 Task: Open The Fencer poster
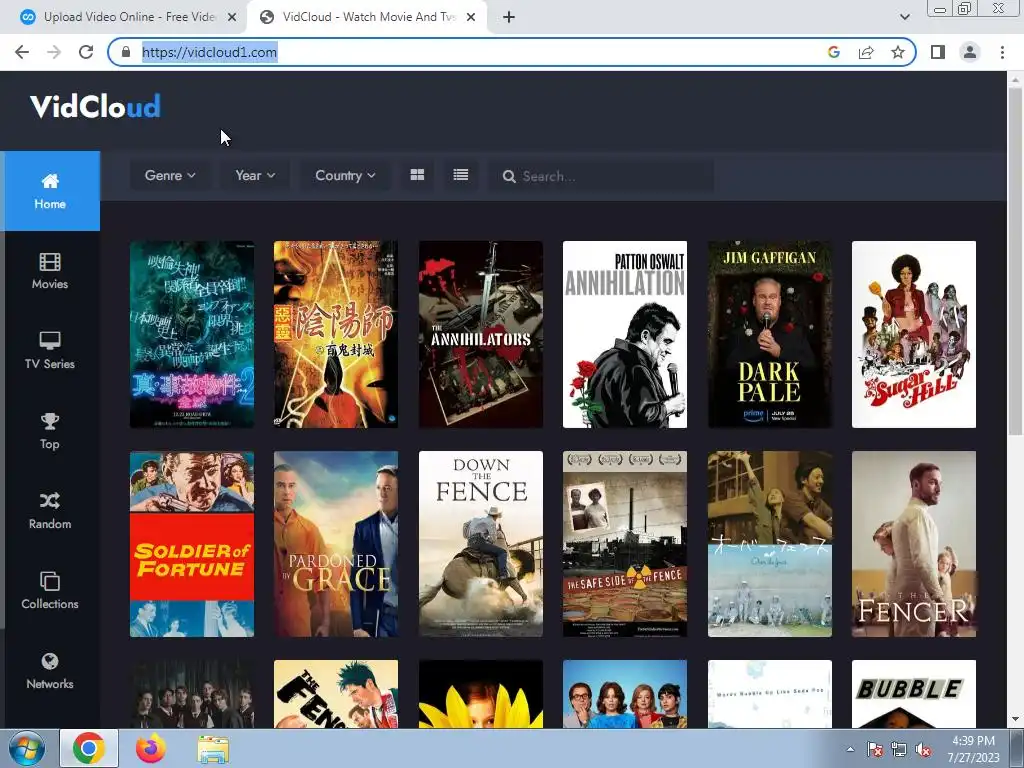tap(914, 544)
